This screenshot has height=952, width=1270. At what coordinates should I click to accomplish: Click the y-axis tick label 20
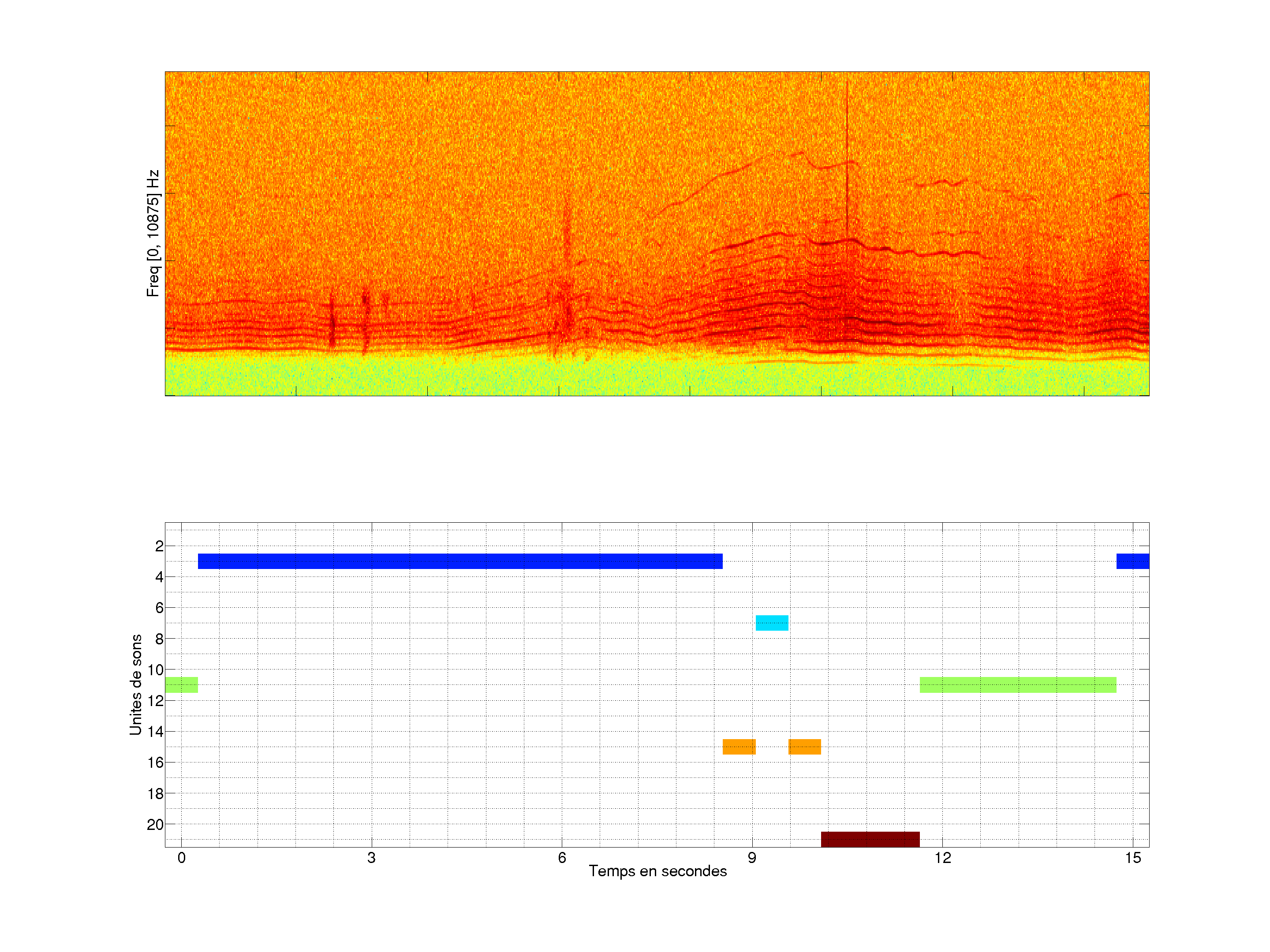pos(155,825)
